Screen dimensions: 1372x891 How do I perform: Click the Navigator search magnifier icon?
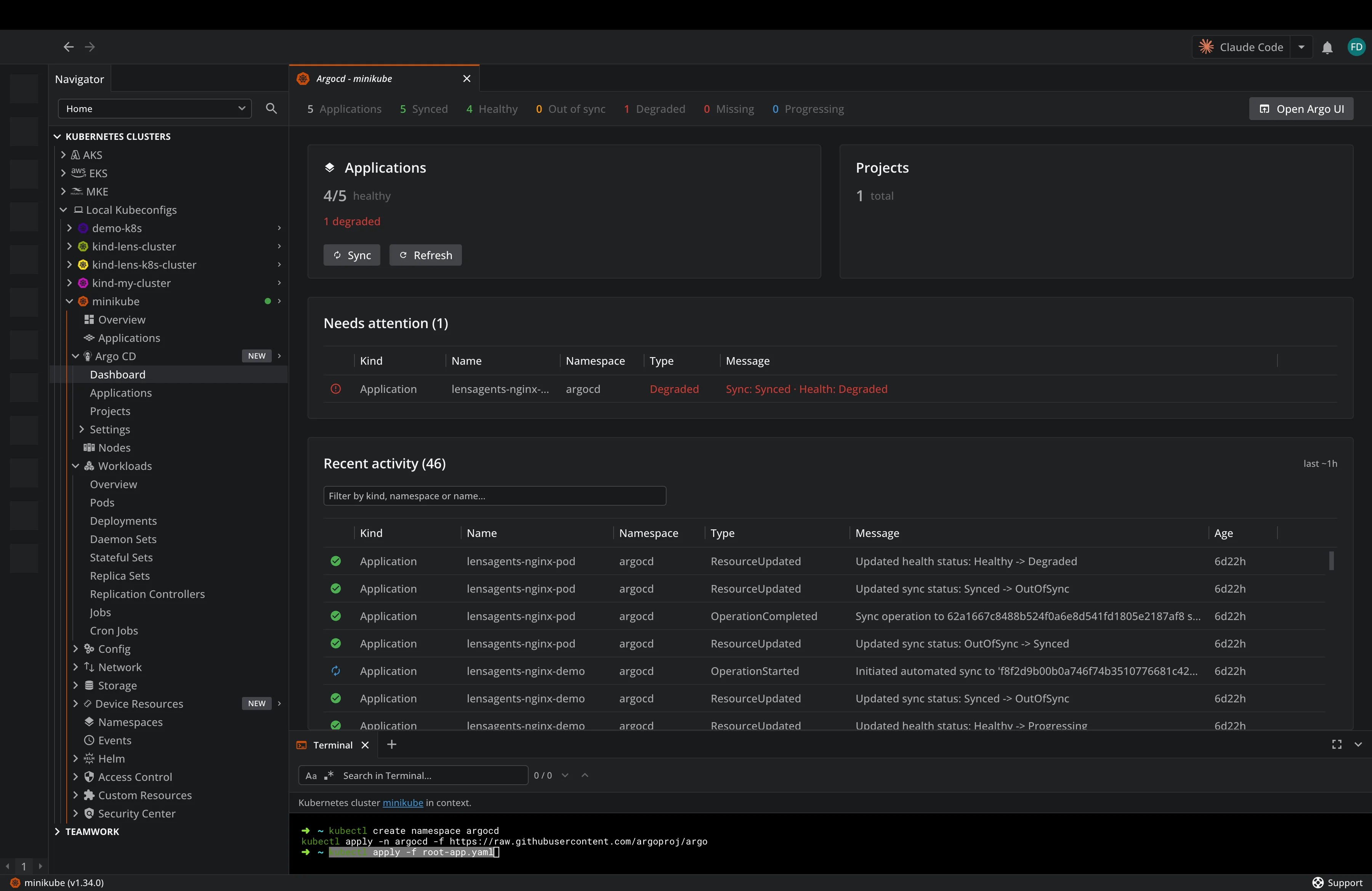(271, 108)
